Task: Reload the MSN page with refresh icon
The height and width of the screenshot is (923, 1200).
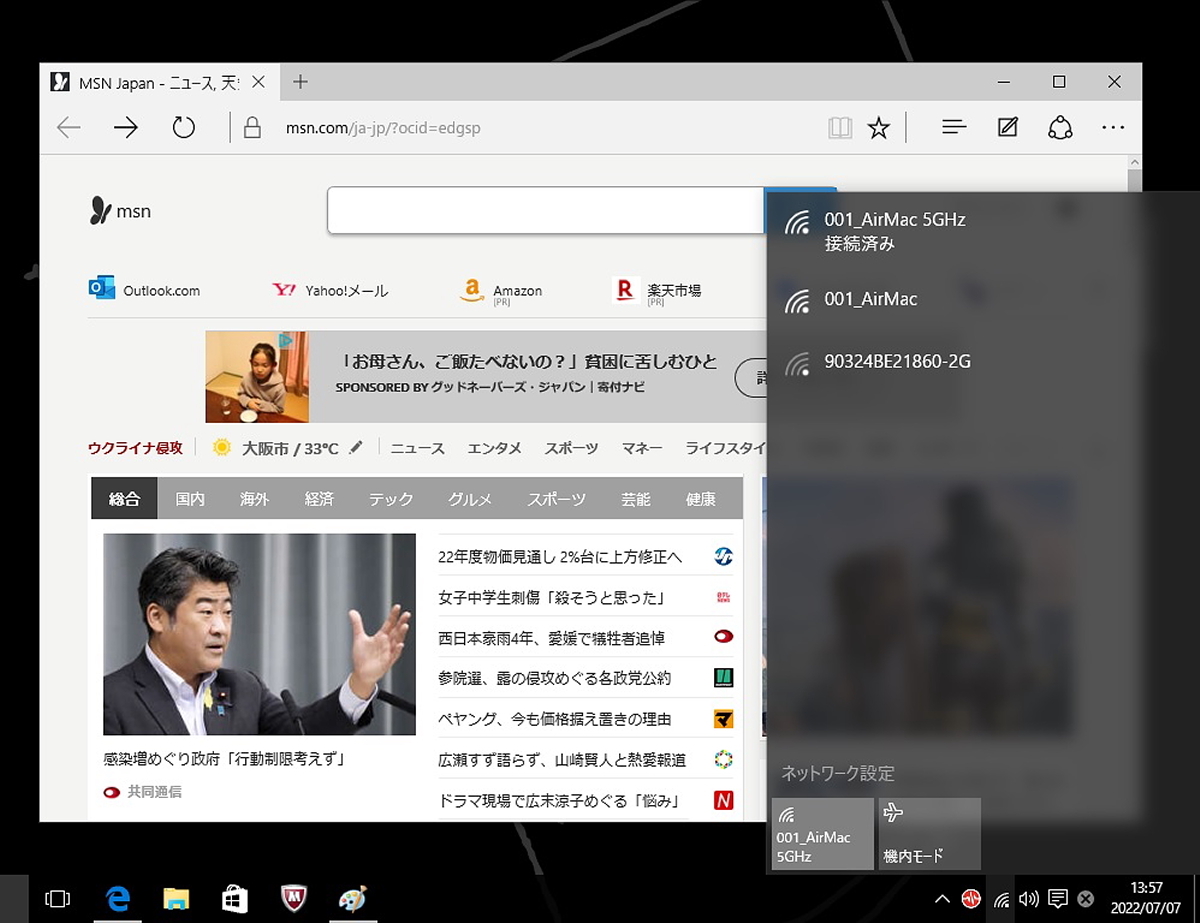Action: [x=183, y=127]
